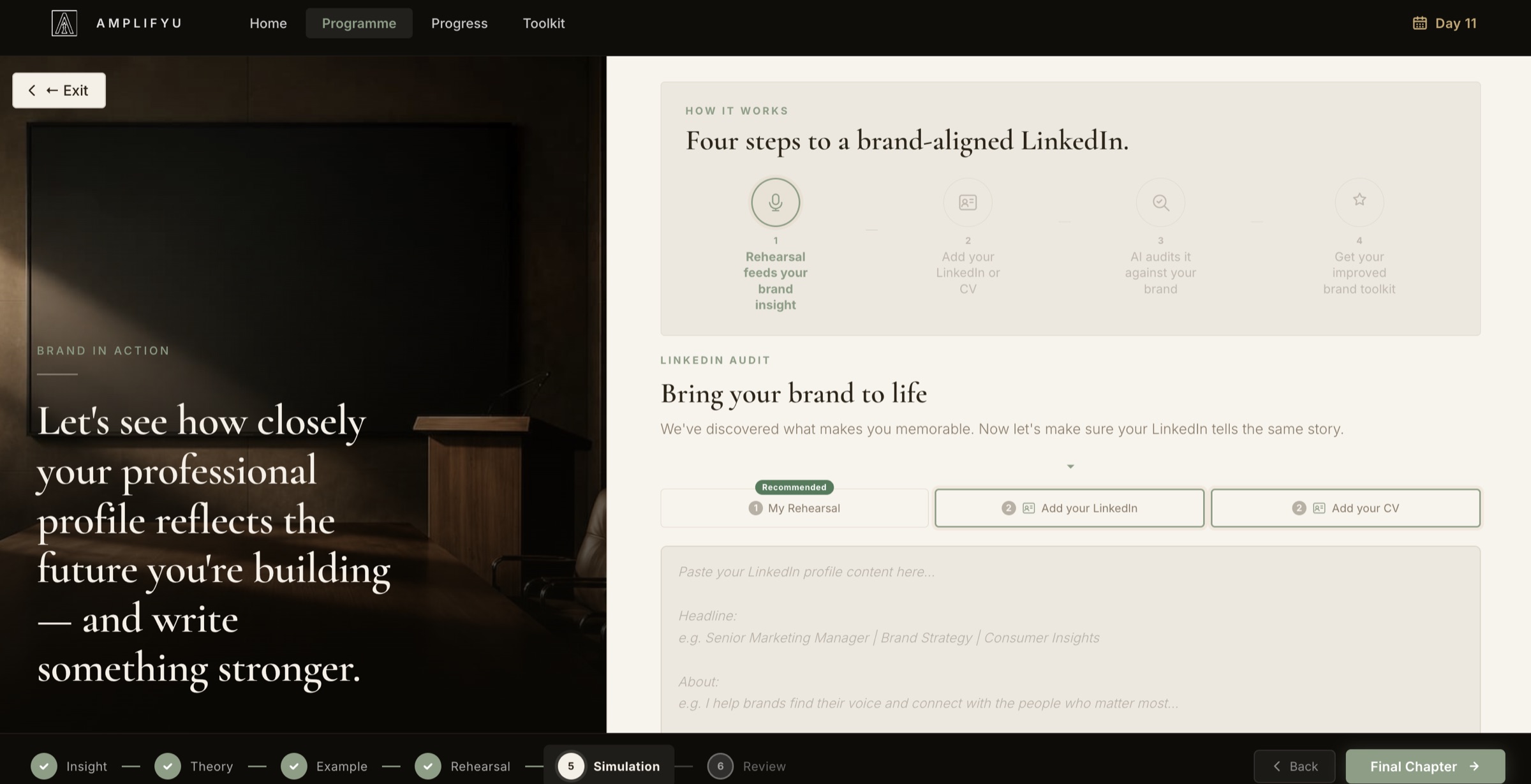Image resolution: width=1531 pixels, height=784 pixels.
Task: Click the small caret arrow above the tabs
Action: [x=1070, y=467]
